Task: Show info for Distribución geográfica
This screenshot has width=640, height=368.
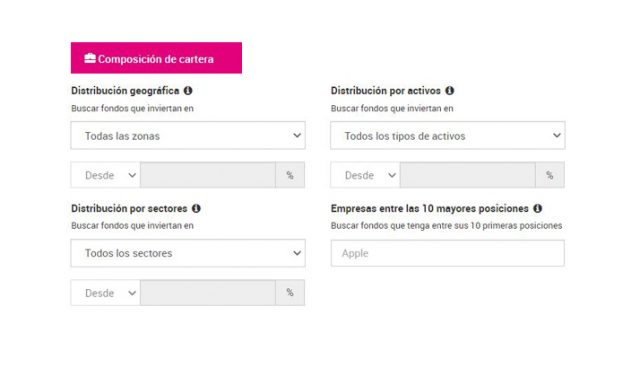Action: 188,91
